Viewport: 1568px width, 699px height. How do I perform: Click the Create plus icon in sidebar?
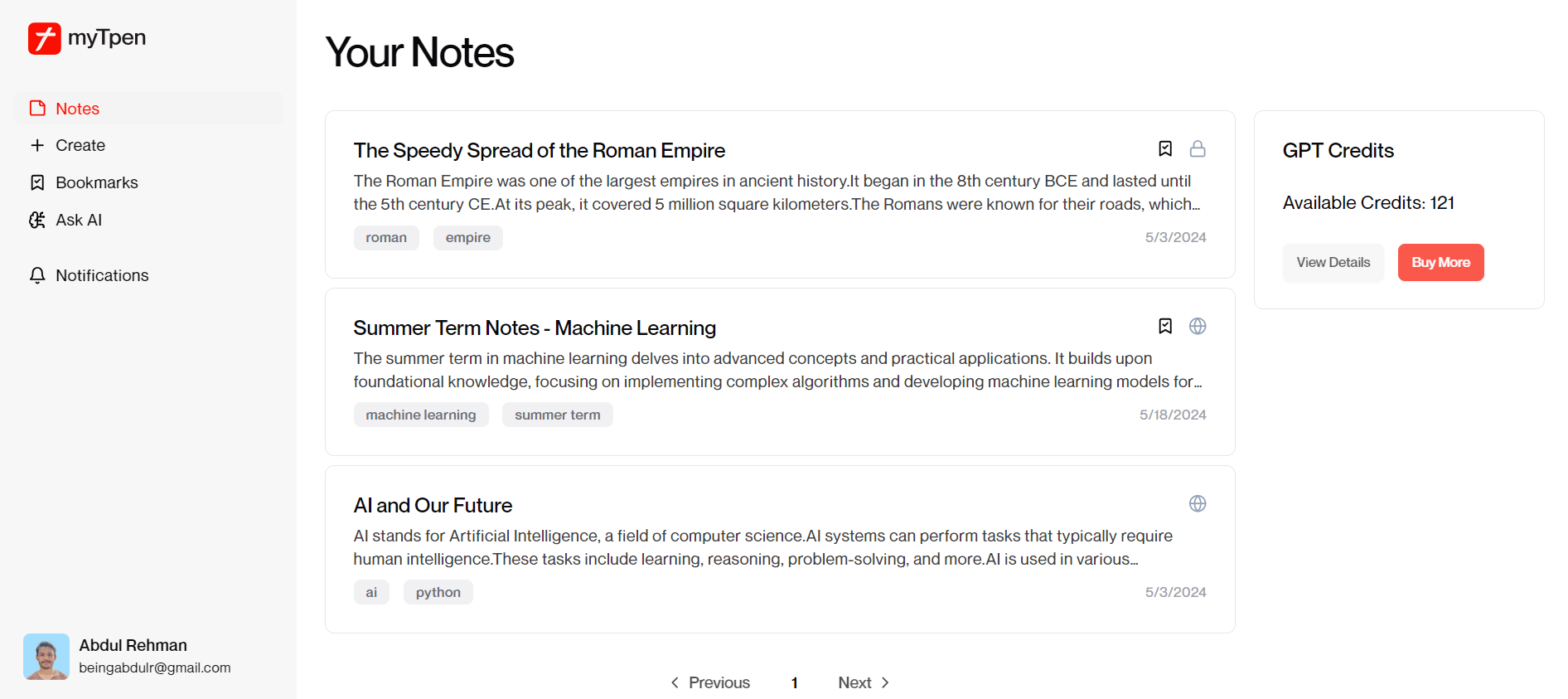pos(37,145)
